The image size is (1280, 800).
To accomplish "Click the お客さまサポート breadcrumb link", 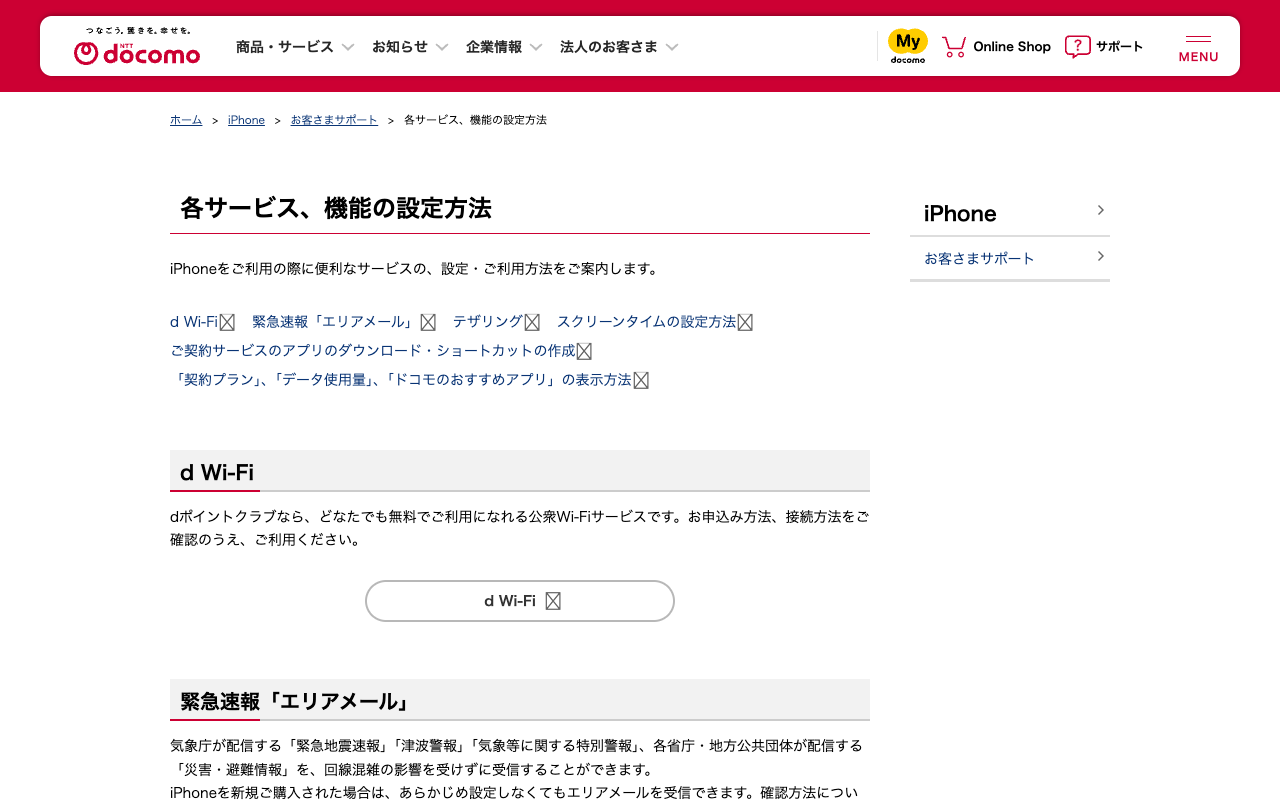I will [334, 120].
